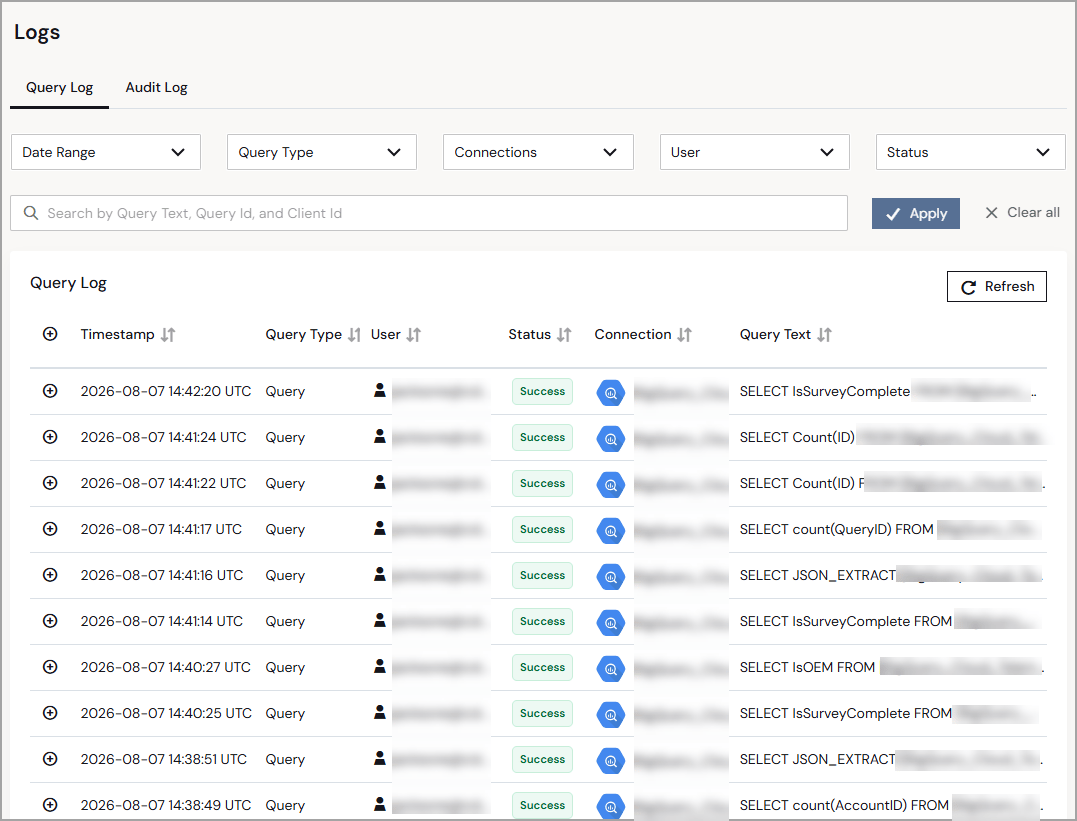Click user icon in 14:41:24 row

(x=379, y=436)
